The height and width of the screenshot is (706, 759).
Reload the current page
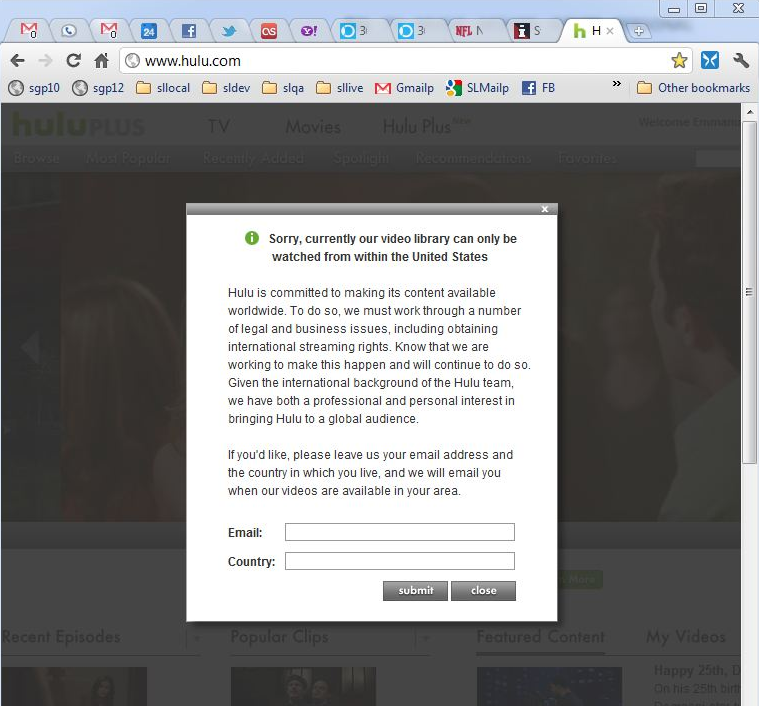pos(74,60)
